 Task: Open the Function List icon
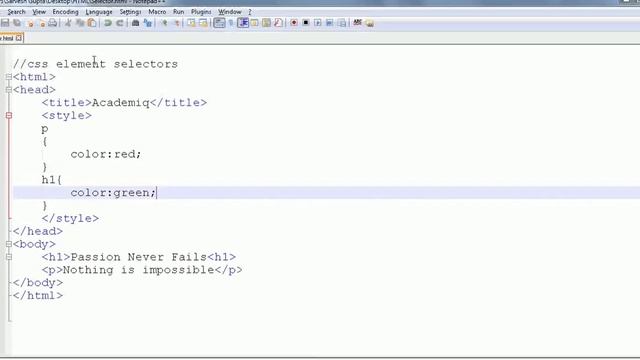coord(278,23)
